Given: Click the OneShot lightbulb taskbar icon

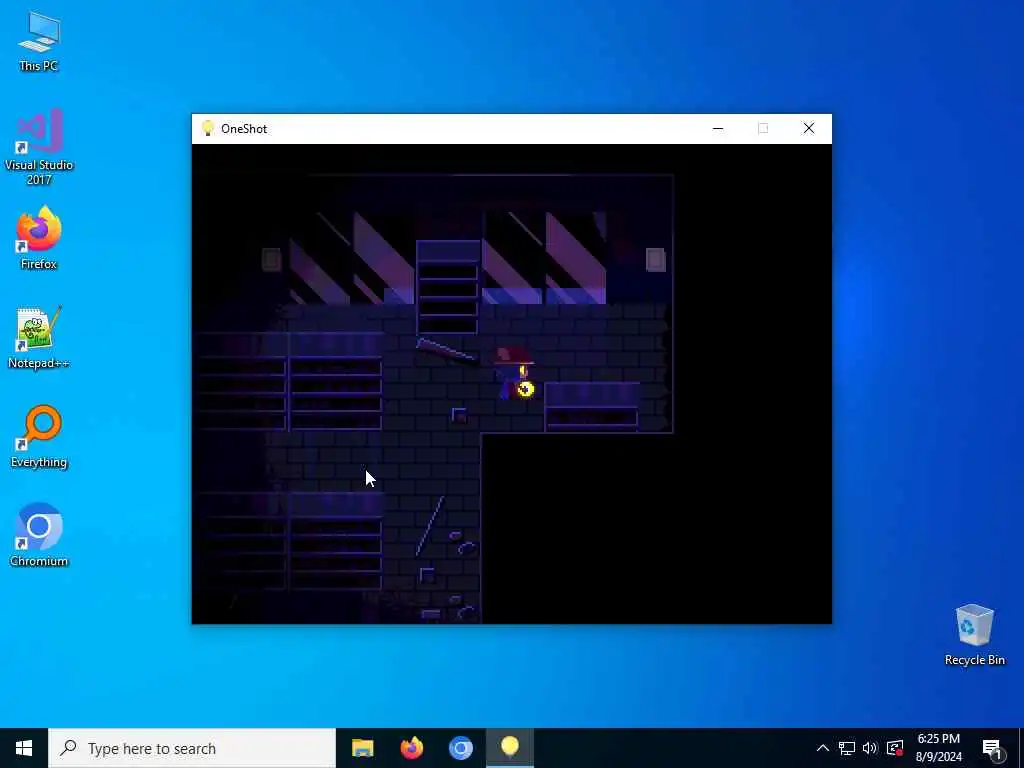Looking at the screenshot, I should coord(510,748).
